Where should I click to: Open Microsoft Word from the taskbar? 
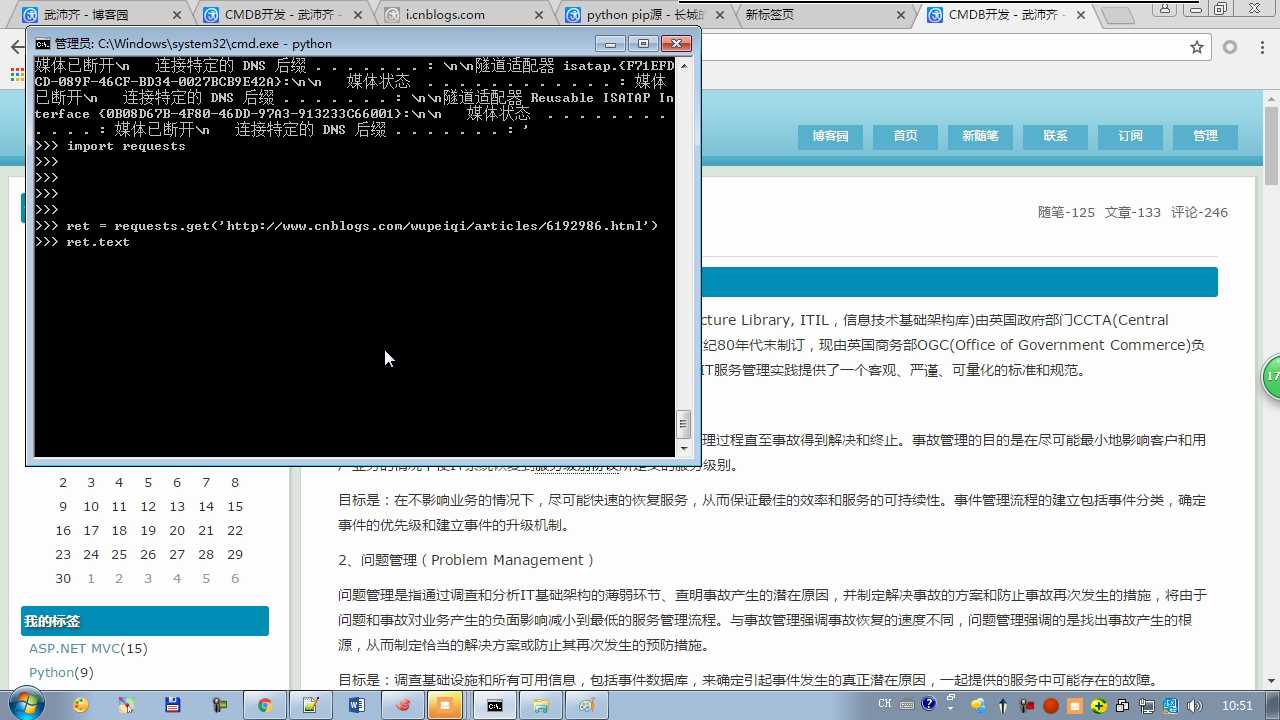pos(357,705)
